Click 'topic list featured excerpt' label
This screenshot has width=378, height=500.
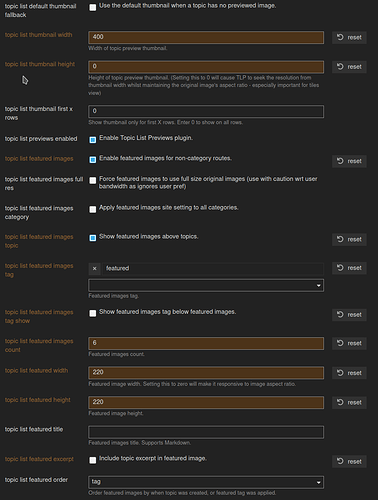(39, 459)
